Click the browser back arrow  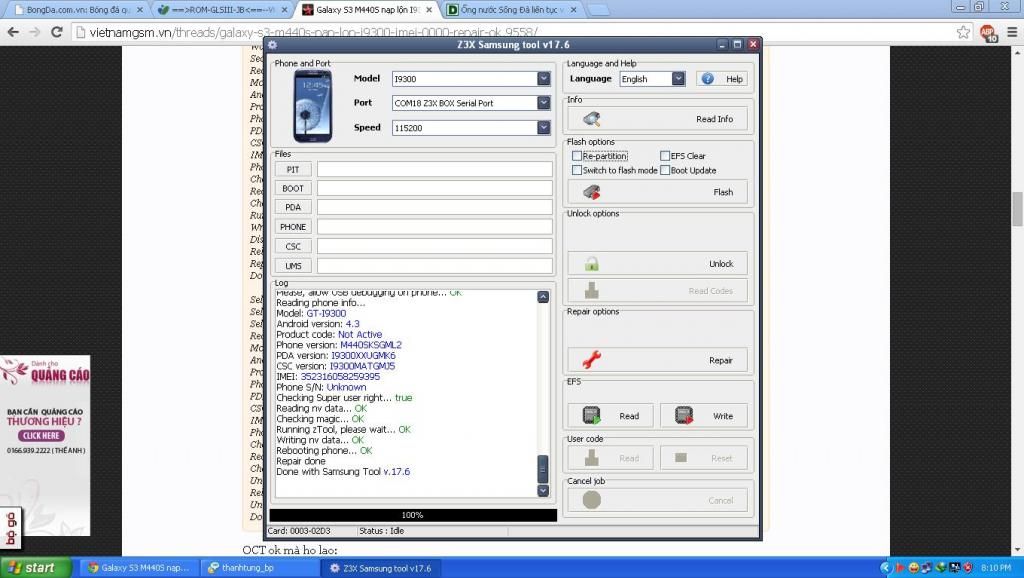13,32
